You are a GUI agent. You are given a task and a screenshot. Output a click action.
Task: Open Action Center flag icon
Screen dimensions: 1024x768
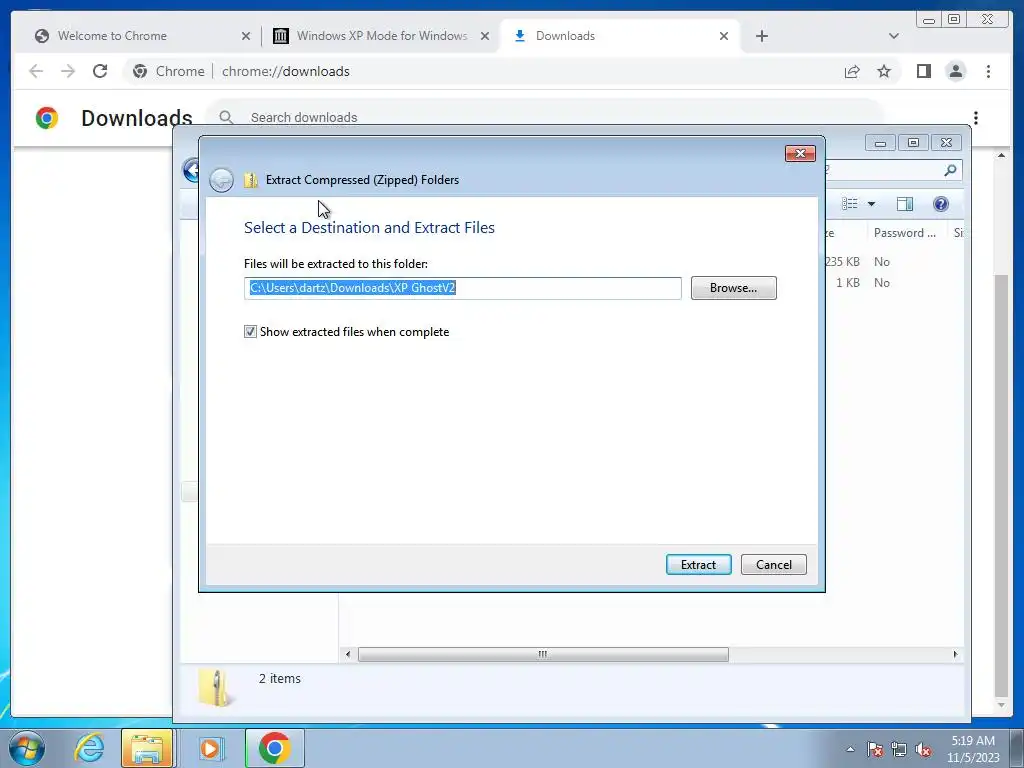click(x=875, y=750)
